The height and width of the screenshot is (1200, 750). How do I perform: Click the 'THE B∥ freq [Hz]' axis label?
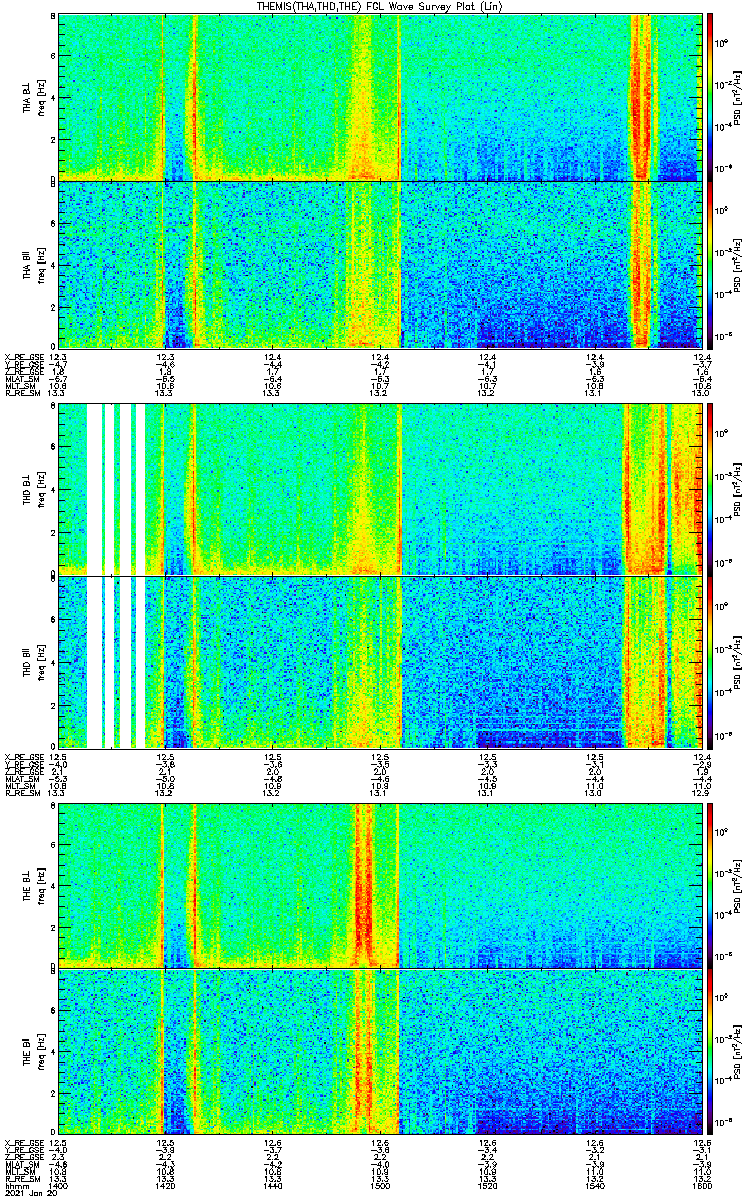[32, 1052]
